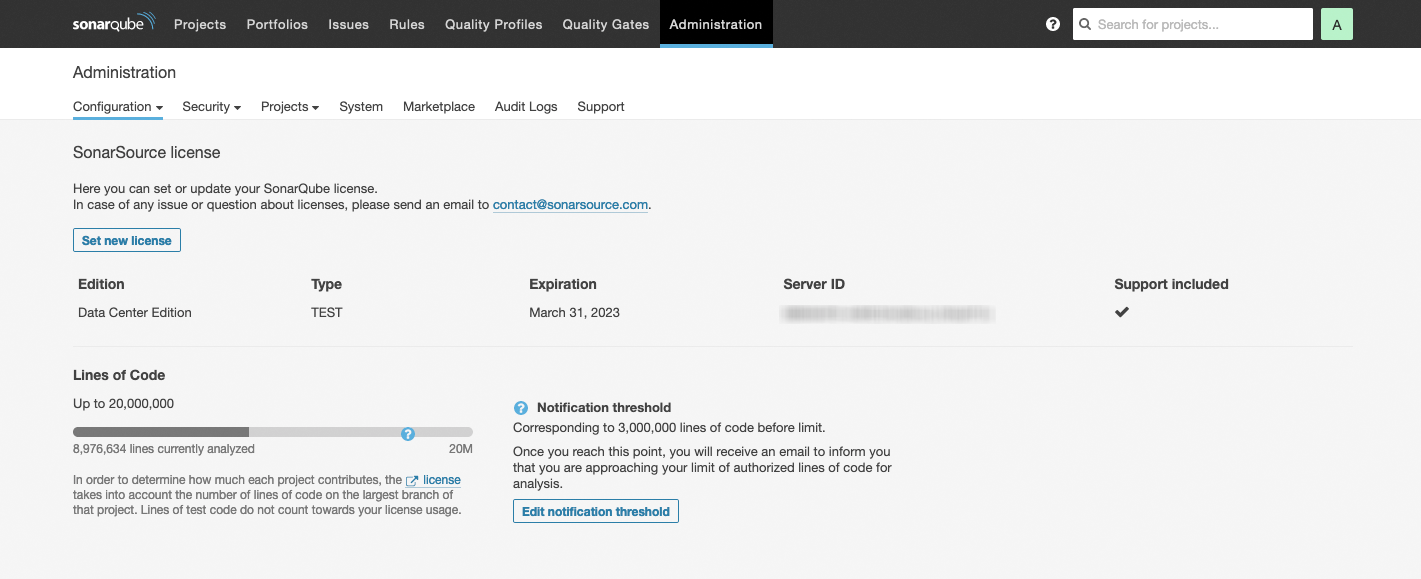Screen dimensions: 1421x579
Task: Open the help question mark icon
Action: click(1052, 23)
